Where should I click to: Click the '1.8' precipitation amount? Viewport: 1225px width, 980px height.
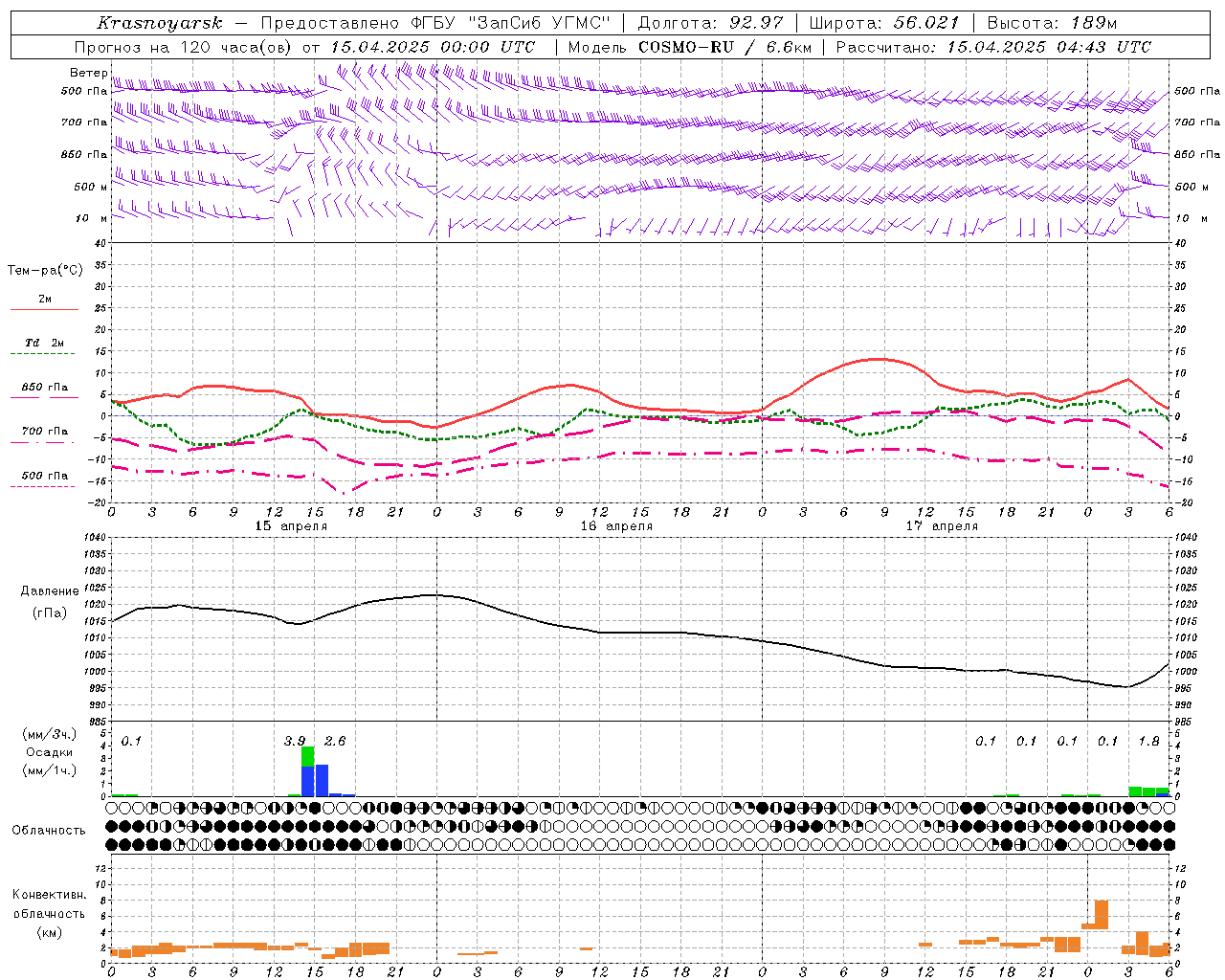click(1149, 741)
